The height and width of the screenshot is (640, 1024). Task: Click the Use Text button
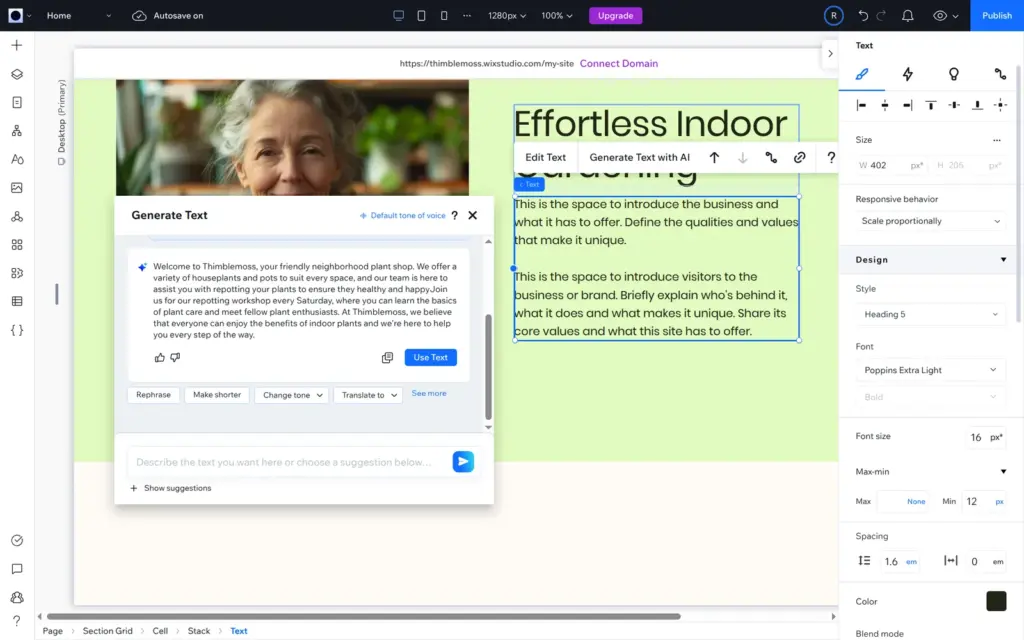click(430, 357)
